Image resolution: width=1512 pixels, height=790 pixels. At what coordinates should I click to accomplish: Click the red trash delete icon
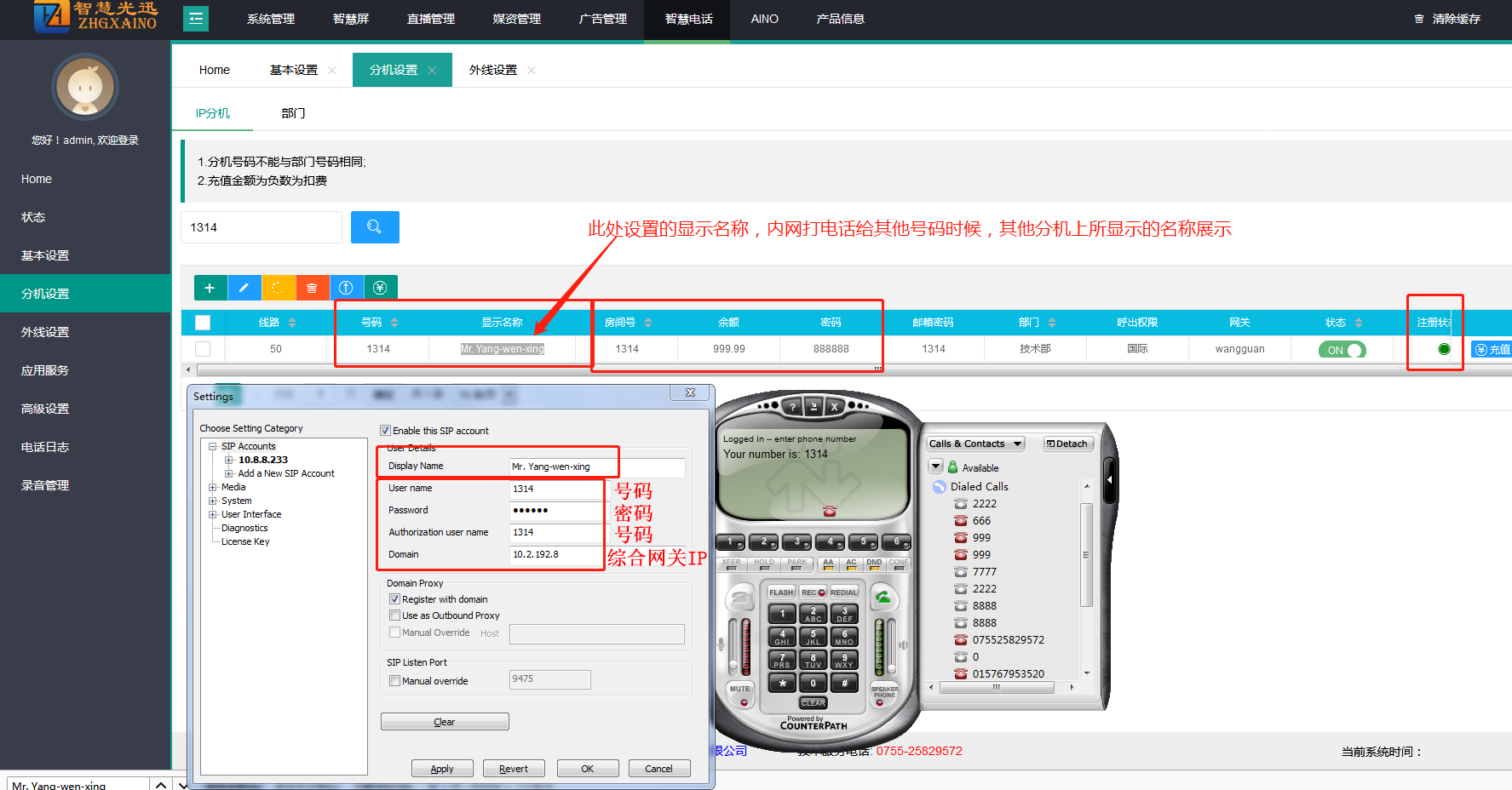pos(312,288)
